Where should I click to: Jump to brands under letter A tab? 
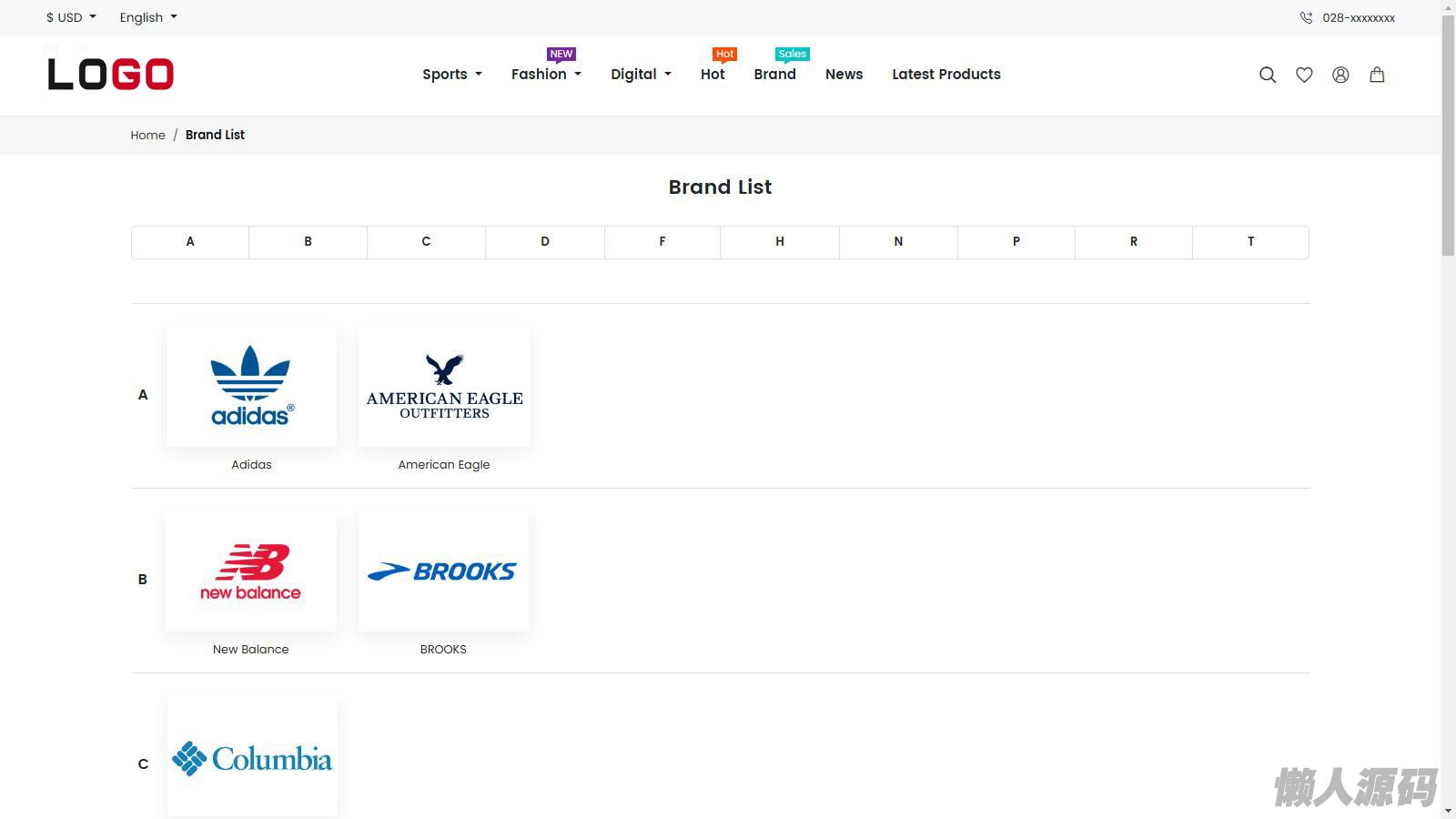coord(190,242)
